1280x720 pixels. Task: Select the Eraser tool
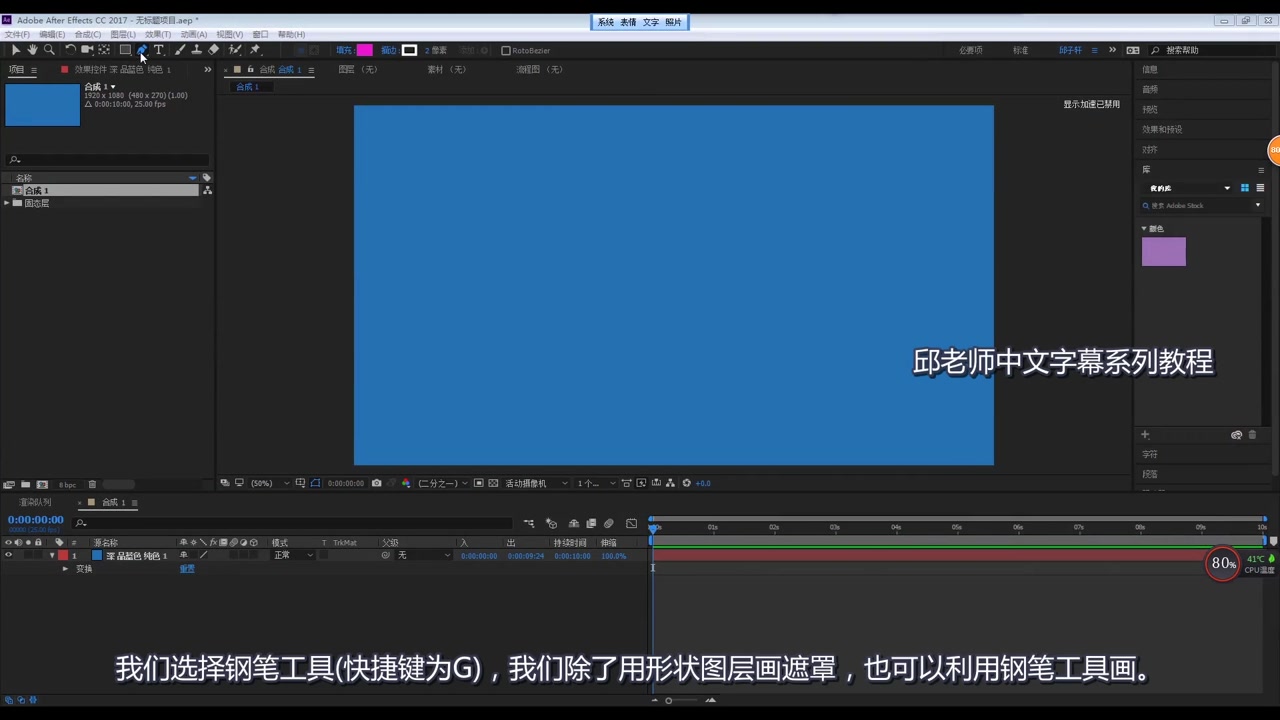coord(213,50)
